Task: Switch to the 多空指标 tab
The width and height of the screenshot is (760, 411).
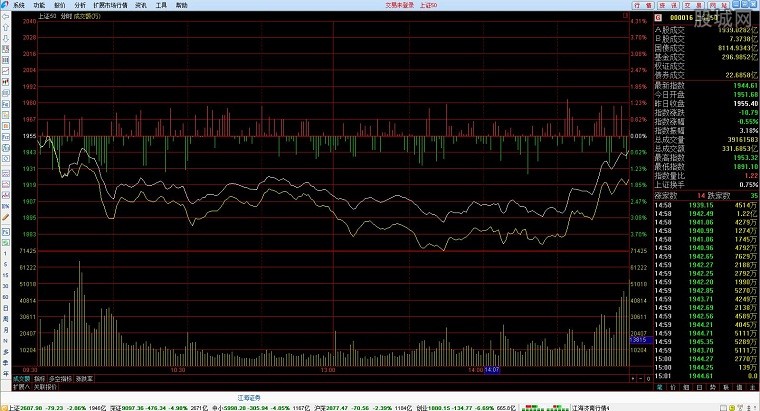Action: pos(61,379)
